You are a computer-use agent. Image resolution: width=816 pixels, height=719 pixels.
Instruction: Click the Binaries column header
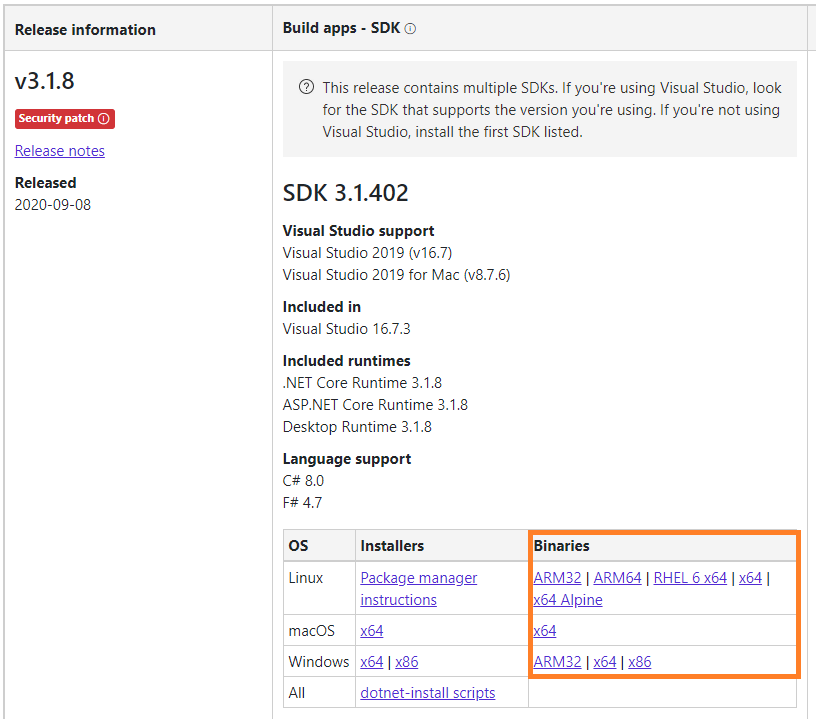click(562, 546)
